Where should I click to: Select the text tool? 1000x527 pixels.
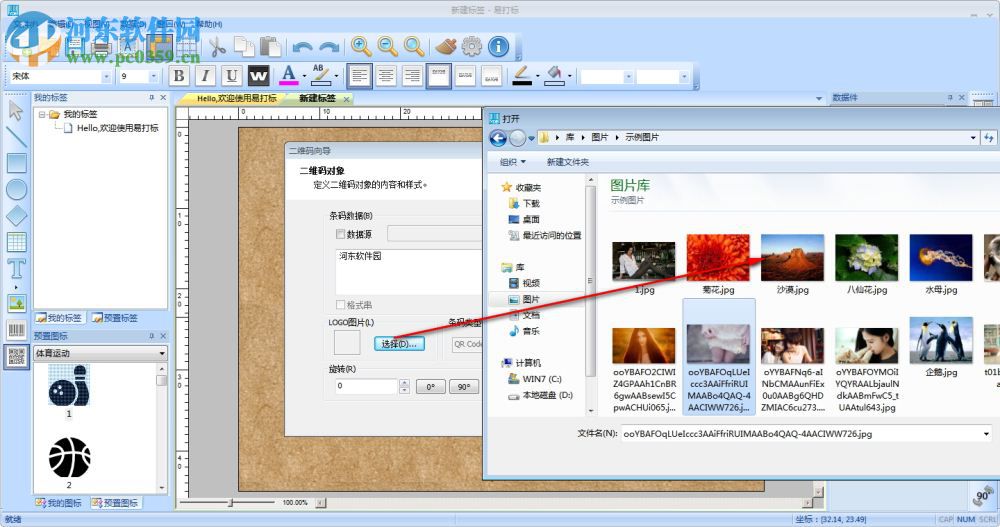coord(16,269)
